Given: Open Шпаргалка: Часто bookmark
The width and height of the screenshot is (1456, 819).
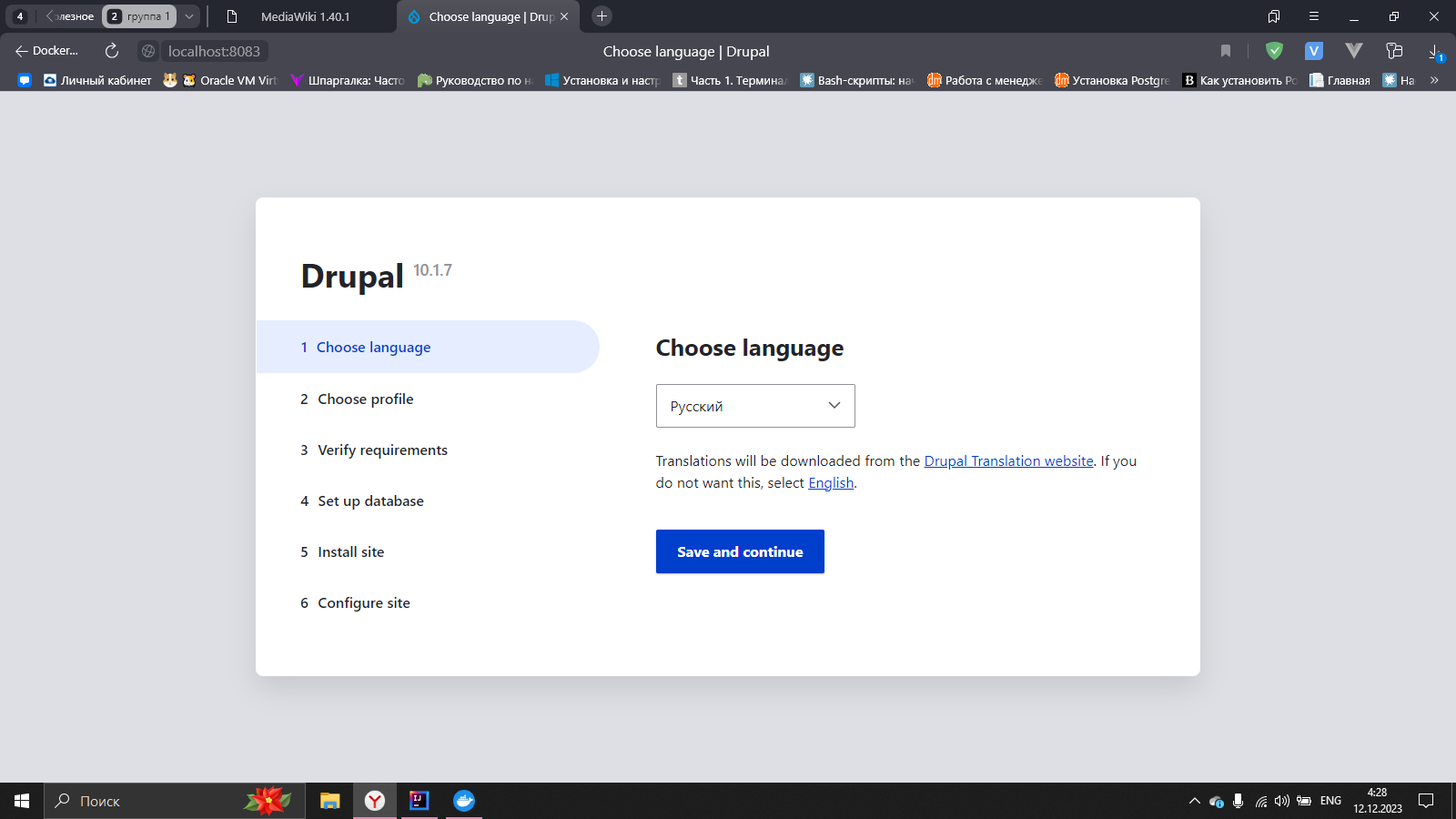Looking at the screenshot, I should (x=348, y=80).
